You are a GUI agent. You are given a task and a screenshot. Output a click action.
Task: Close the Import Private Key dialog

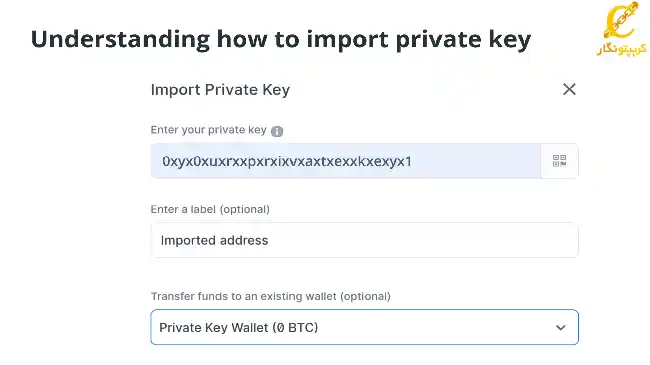pos(569,89)
